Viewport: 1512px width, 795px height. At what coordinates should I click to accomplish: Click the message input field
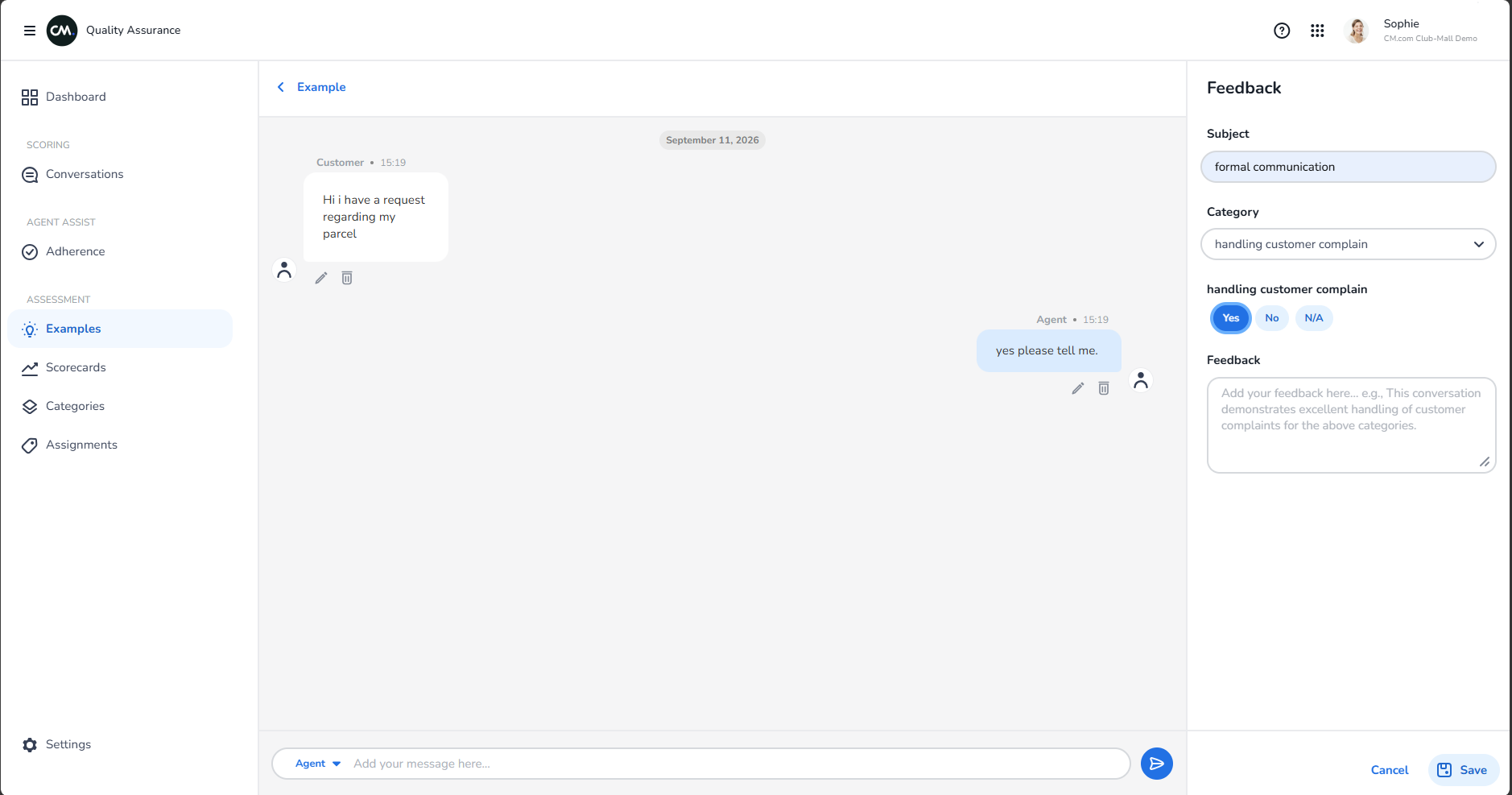pyautogui.click(x=737, y=764)
